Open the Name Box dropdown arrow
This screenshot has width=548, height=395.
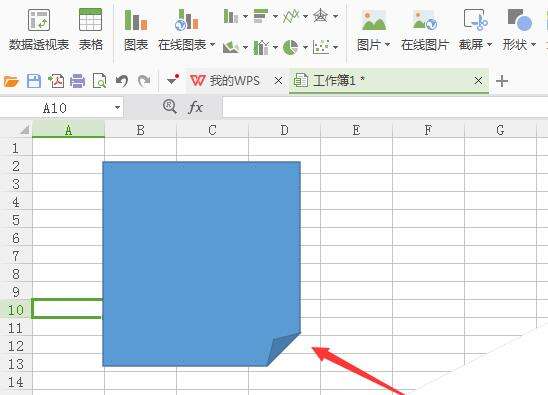click(x=117, y=108)
